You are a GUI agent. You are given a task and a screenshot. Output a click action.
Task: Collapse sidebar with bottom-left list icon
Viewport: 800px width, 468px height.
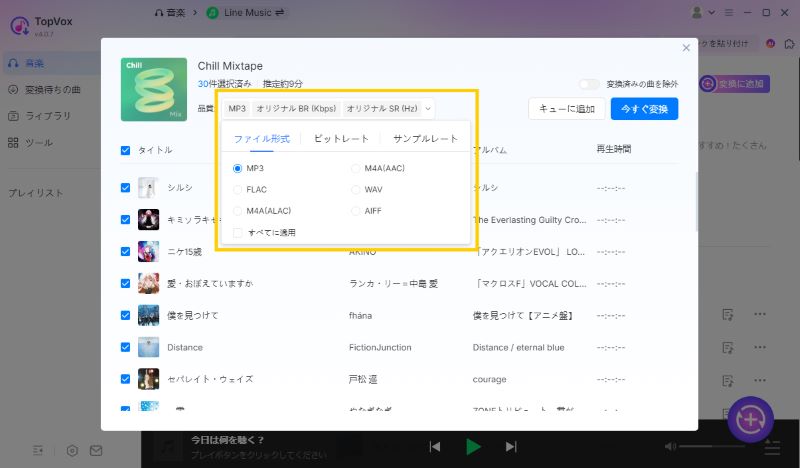pos(38,451)
